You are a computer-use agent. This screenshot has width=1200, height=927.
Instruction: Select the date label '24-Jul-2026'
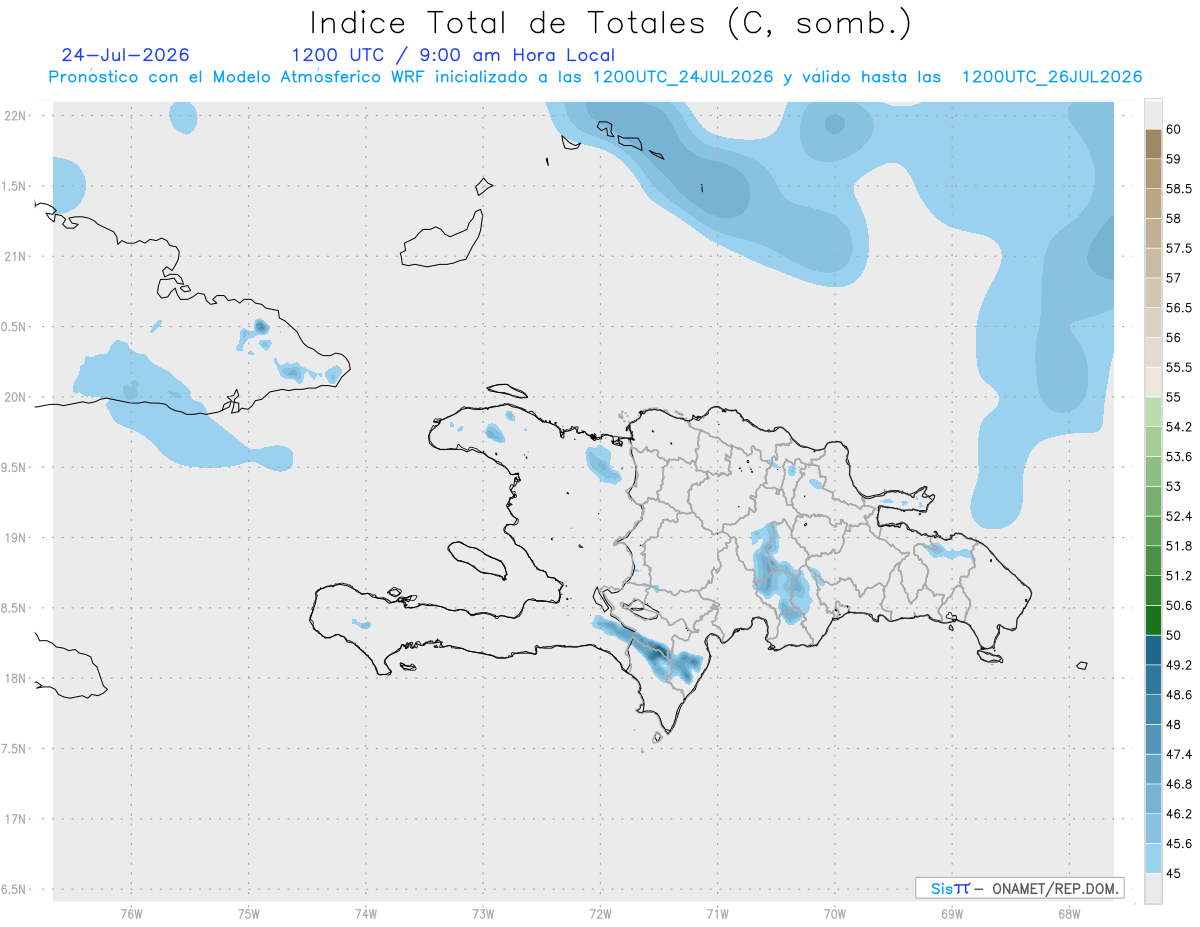pos(125,55)
